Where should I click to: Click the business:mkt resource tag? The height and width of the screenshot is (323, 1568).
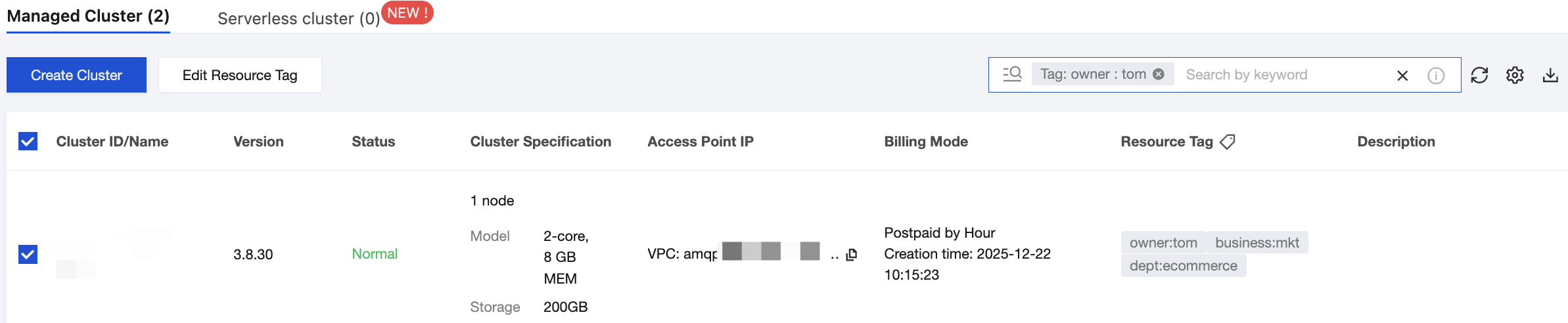point(1257,243)
